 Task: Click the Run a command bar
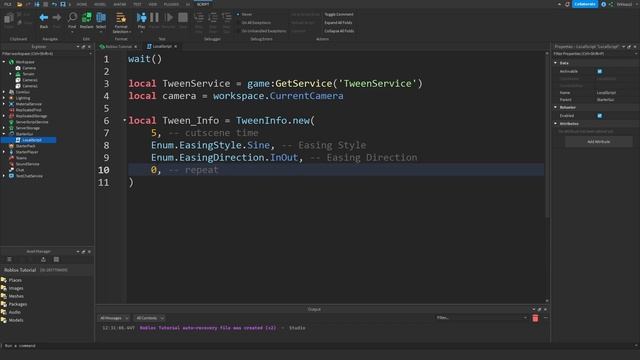[x=320, y=346]
